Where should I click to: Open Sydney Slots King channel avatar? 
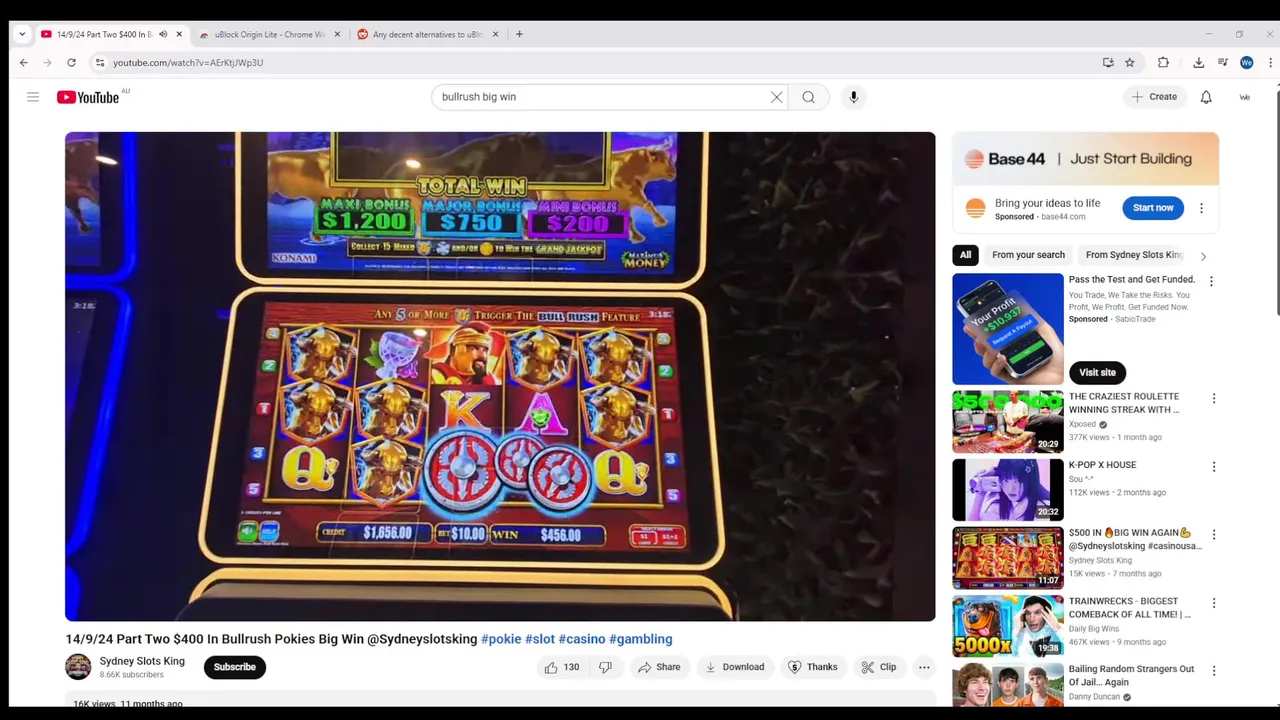[x=78, y=667]
